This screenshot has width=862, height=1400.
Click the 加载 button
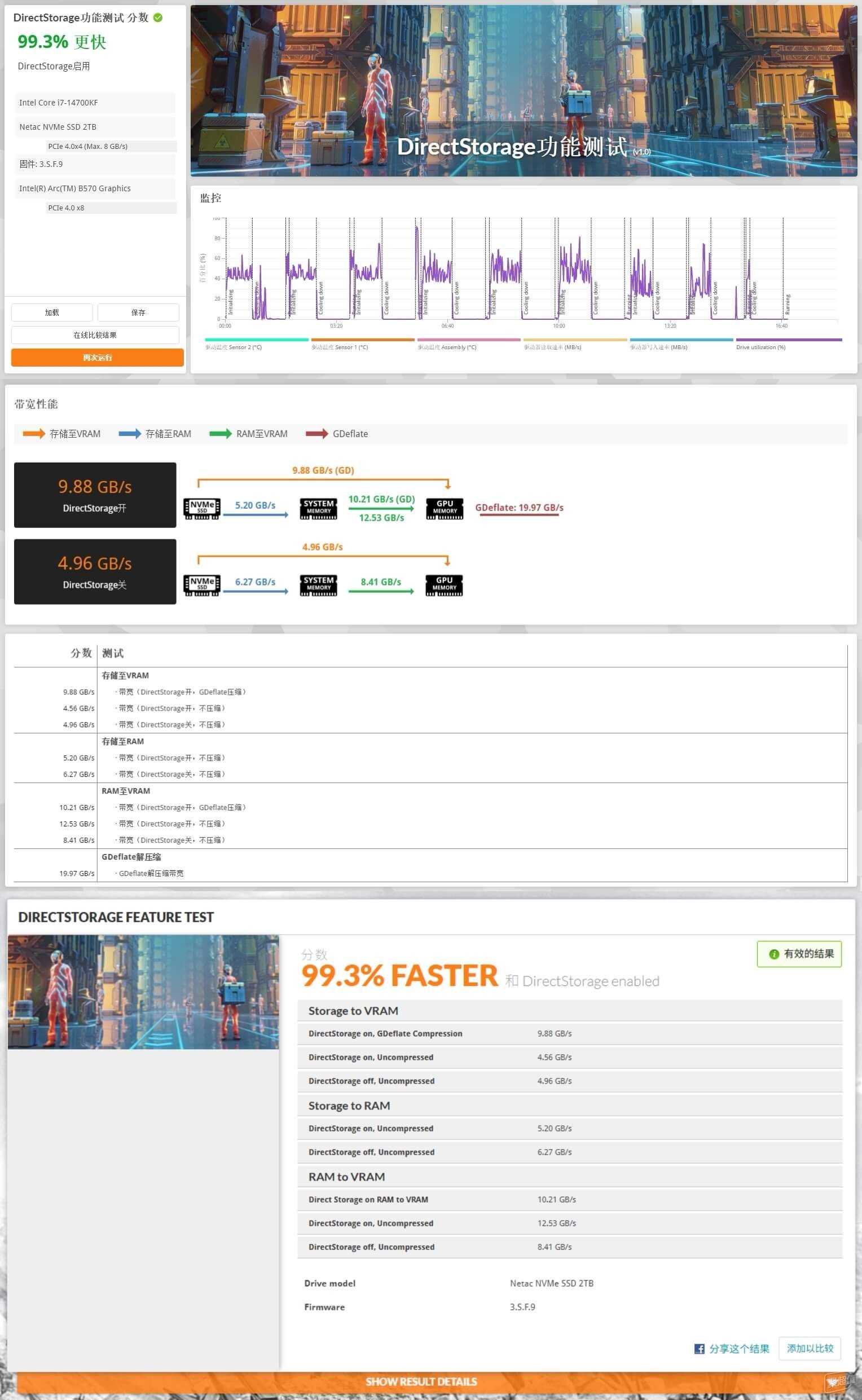click(x=52, y=312)
